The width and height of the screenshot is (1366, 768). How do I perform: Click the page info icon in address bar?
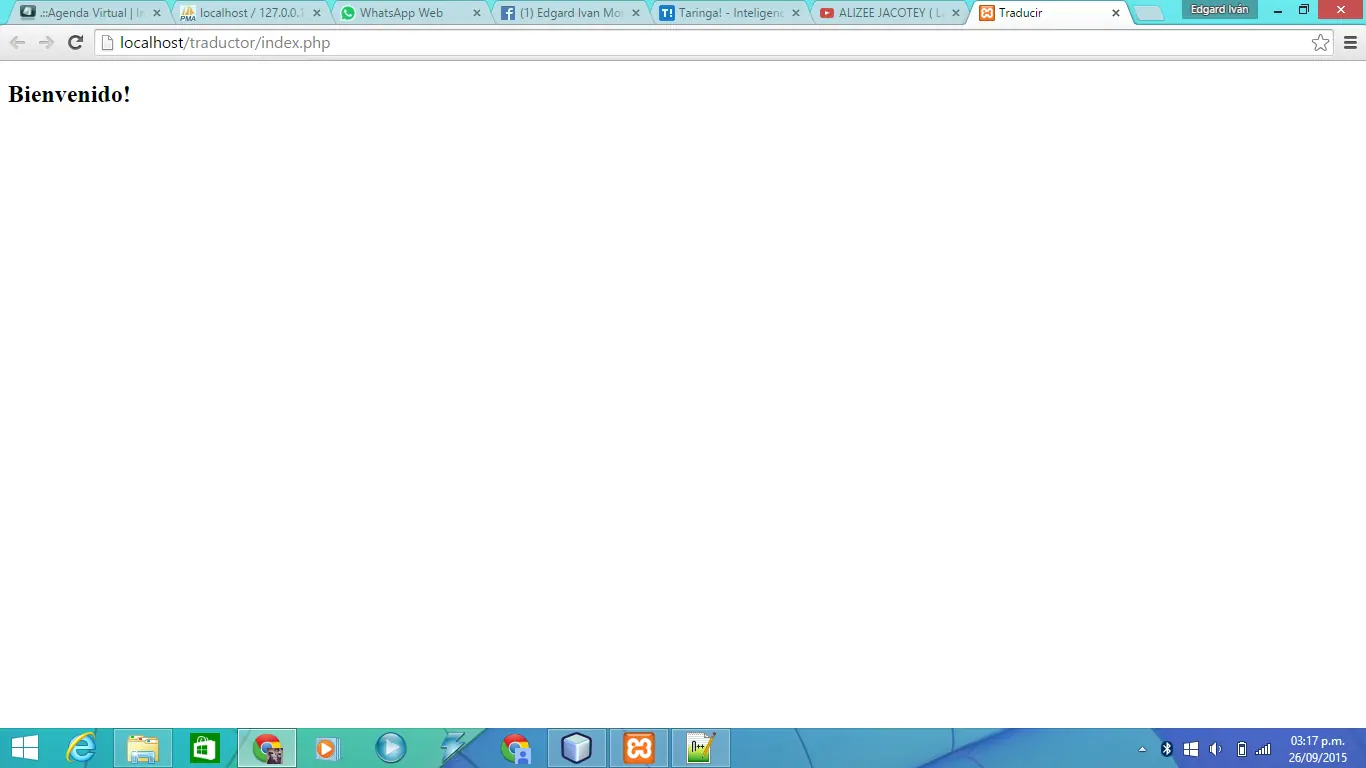pyautogui.click(x=107, y=43)
